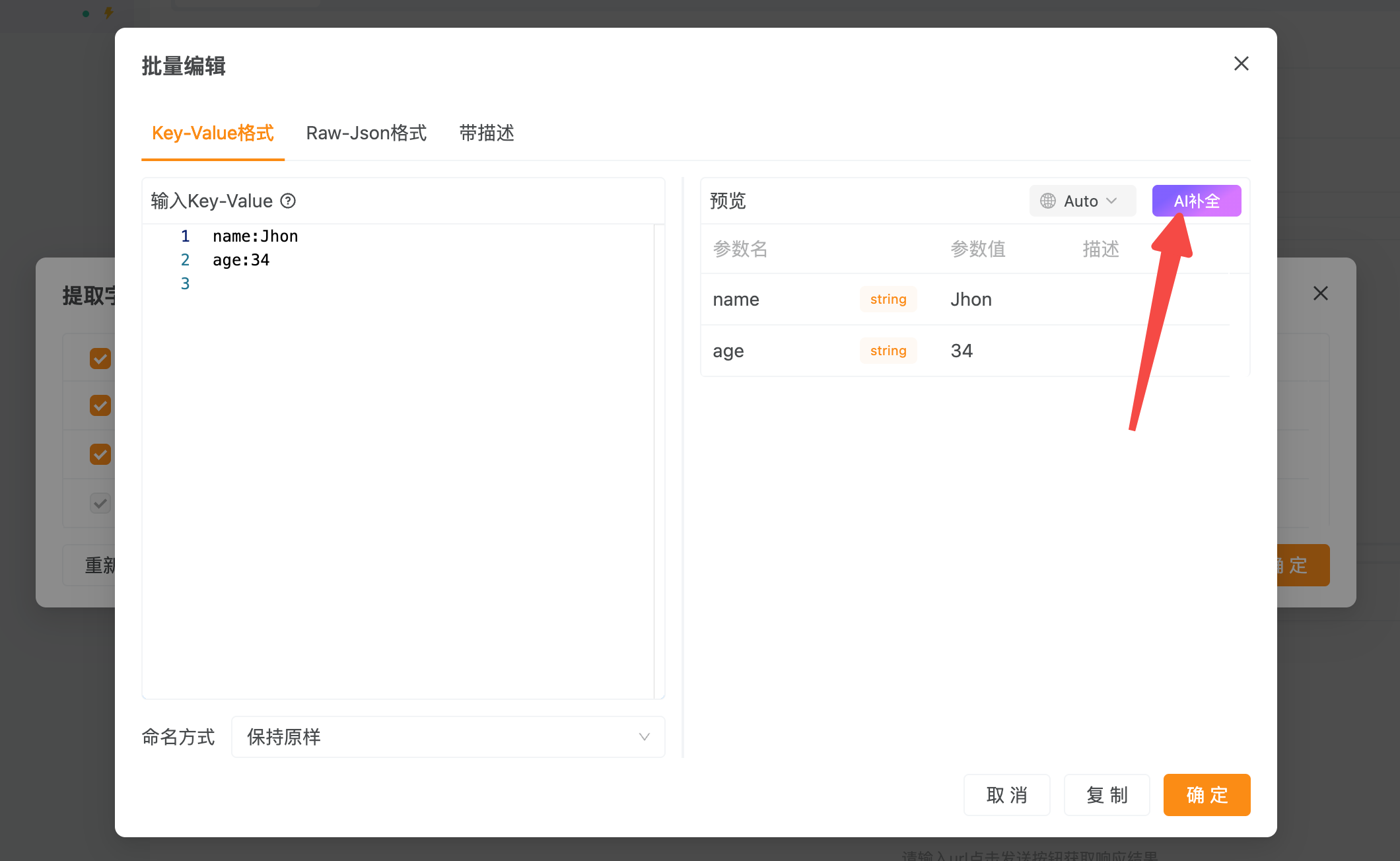
Task: Open the 保持原样 naming dropdown
Action: (448, 737)
